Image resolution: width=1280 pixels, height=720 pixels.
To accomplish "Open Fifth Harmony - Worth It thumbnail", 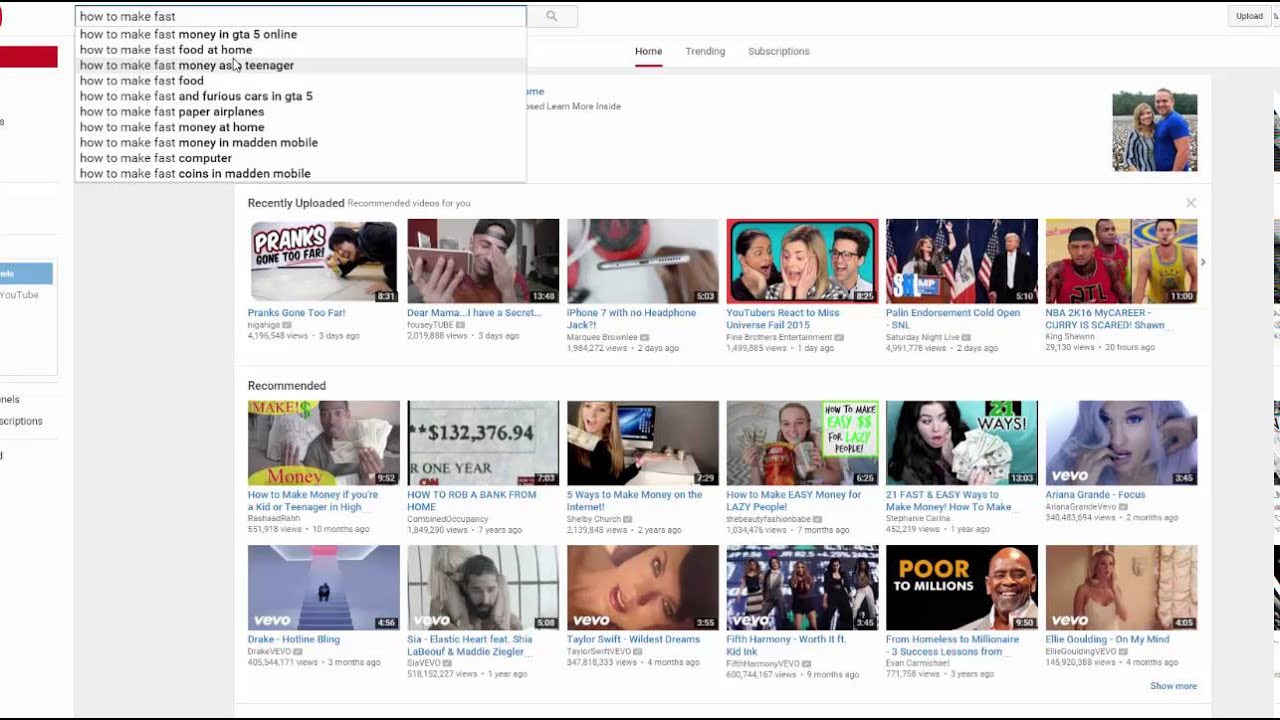I will [x=802, y=587].
